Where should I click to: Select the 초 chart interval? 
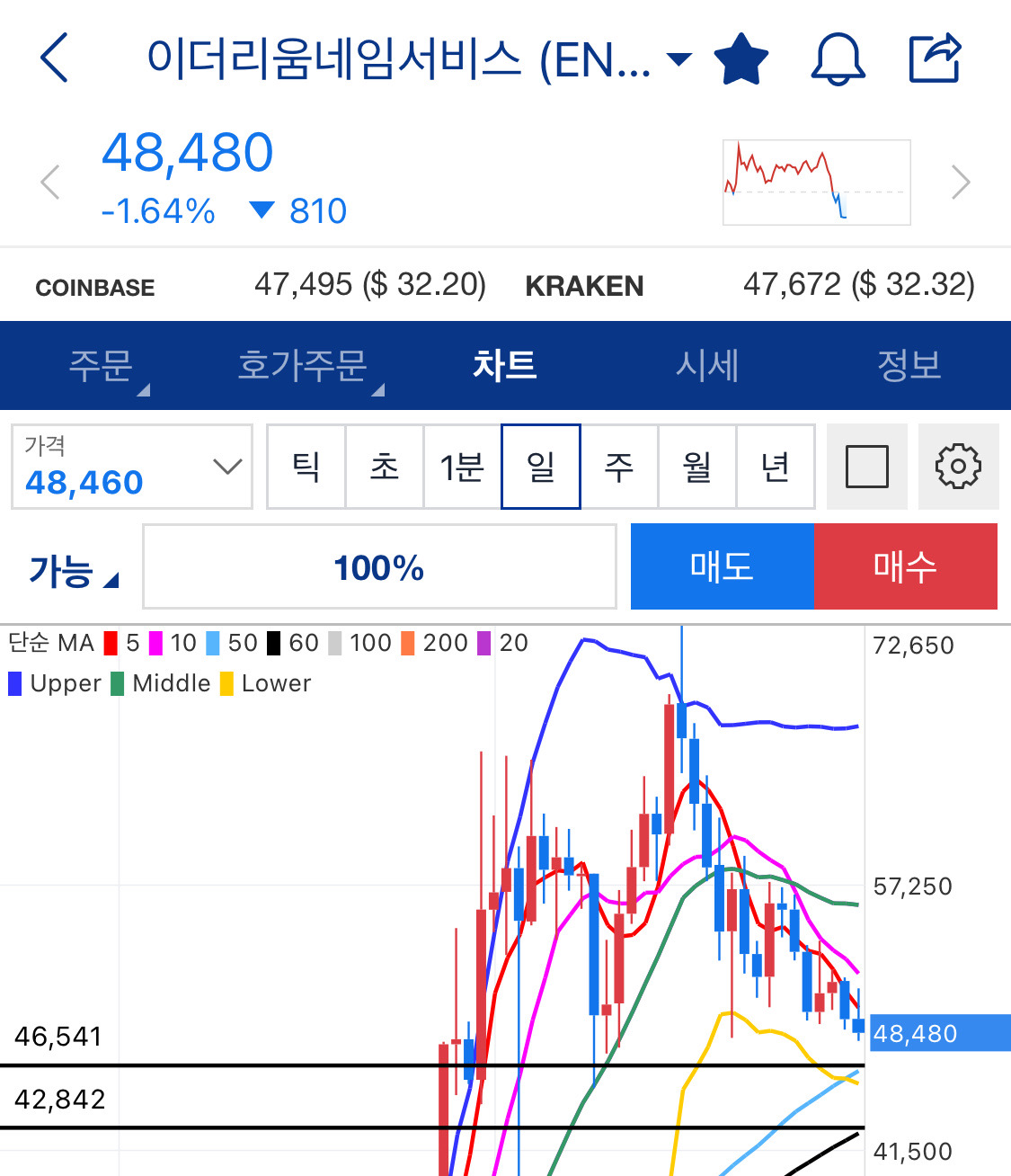[x=385, y=467]
